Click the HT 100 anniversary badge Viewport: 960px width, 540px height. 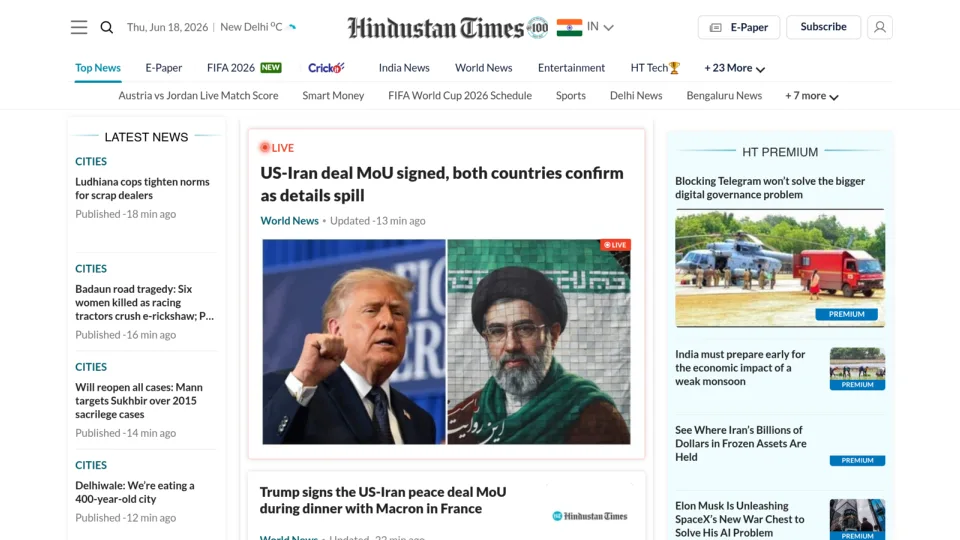click(538, 28)
